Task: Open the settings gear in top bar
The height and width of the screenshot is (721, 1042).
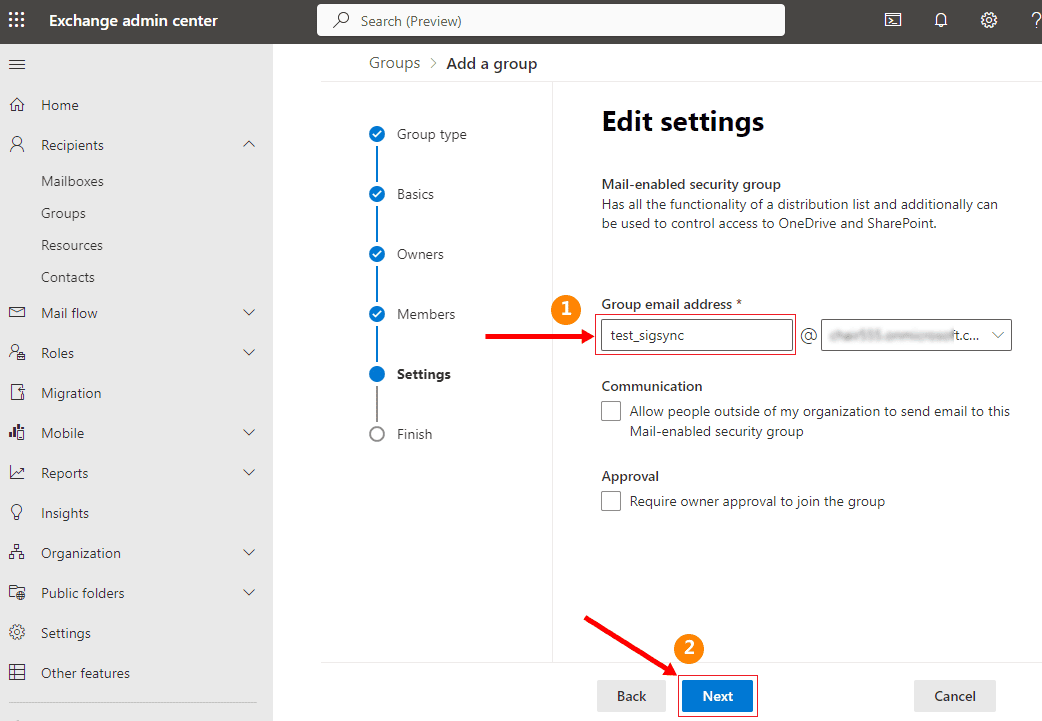Action: (x=989, y=20)
